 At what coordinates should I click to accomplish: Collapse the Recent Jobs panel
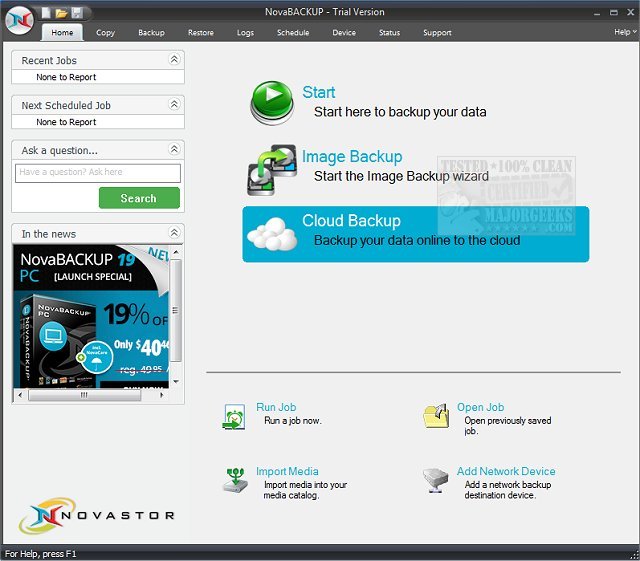coord(174,60)
